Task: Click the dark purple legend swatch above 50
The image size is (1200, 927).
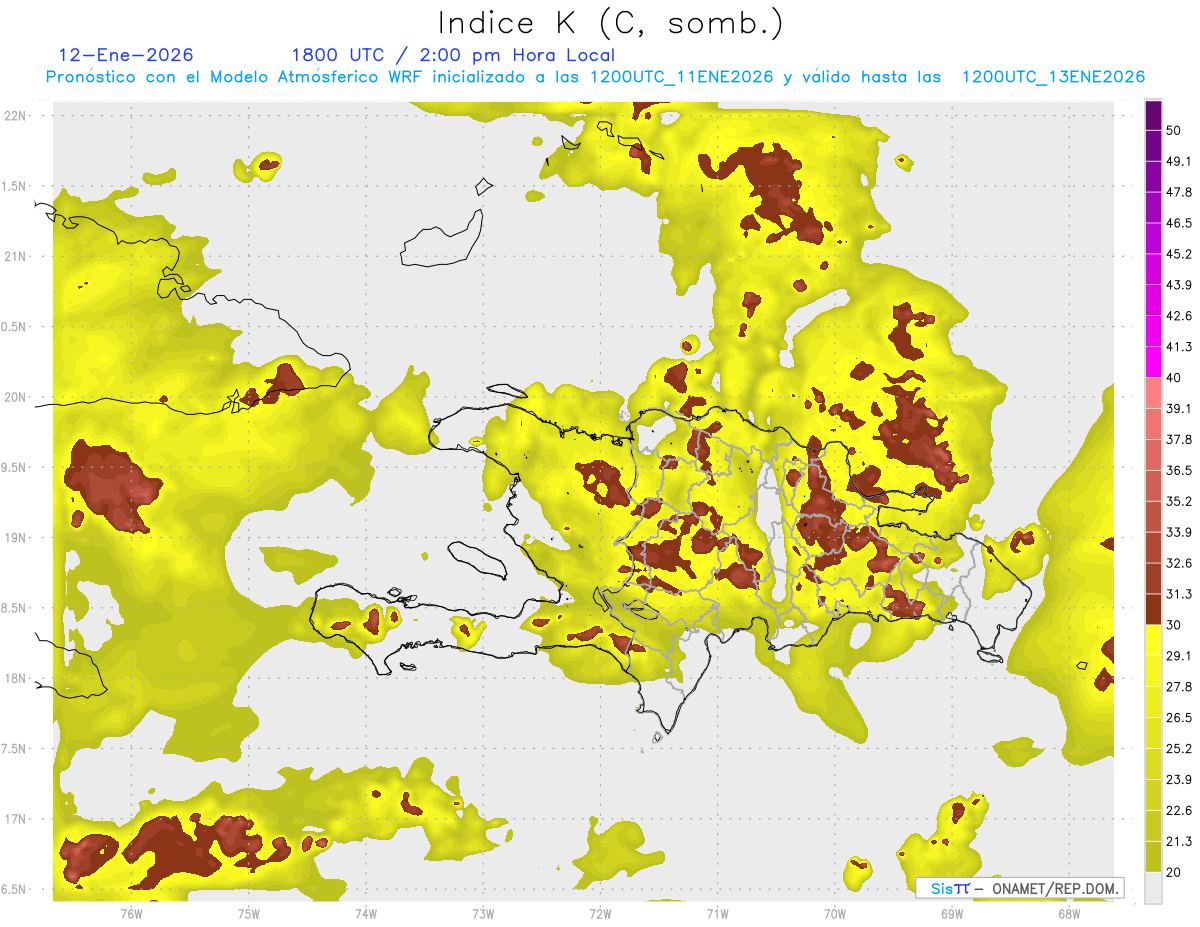Action: click(1153, 115)
